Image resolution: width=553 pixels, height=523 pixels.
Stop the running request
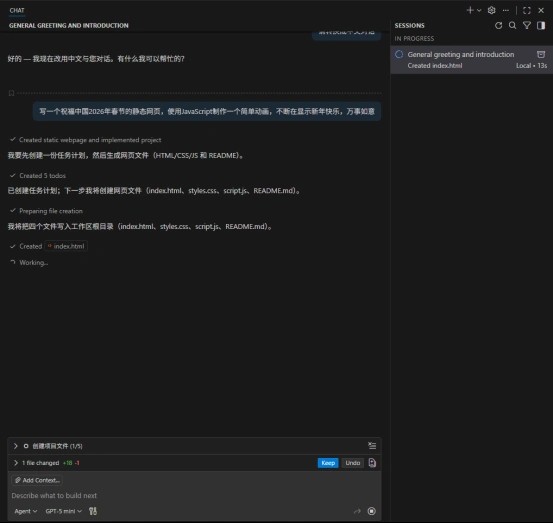[x=371, y=511]
